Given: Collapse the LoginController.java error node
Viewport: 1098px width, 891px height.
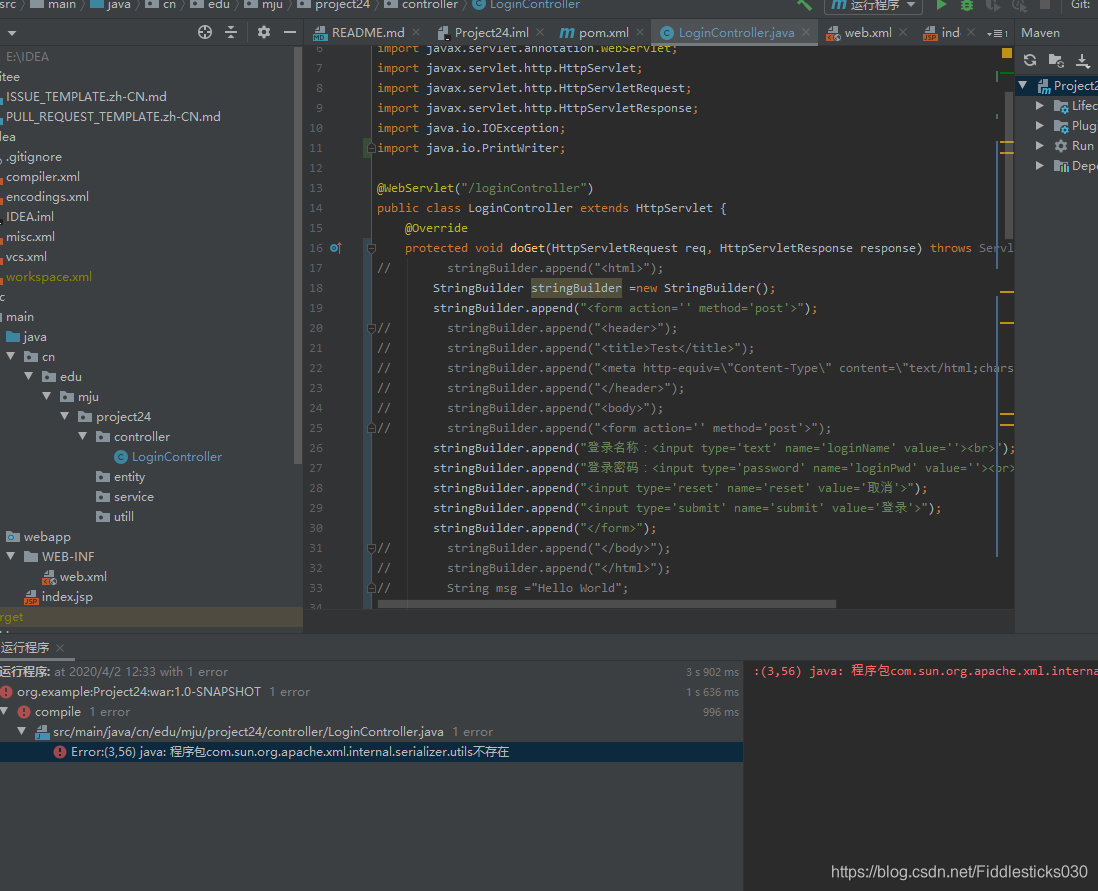Looking at the screenshot, I should pos(22,731).
